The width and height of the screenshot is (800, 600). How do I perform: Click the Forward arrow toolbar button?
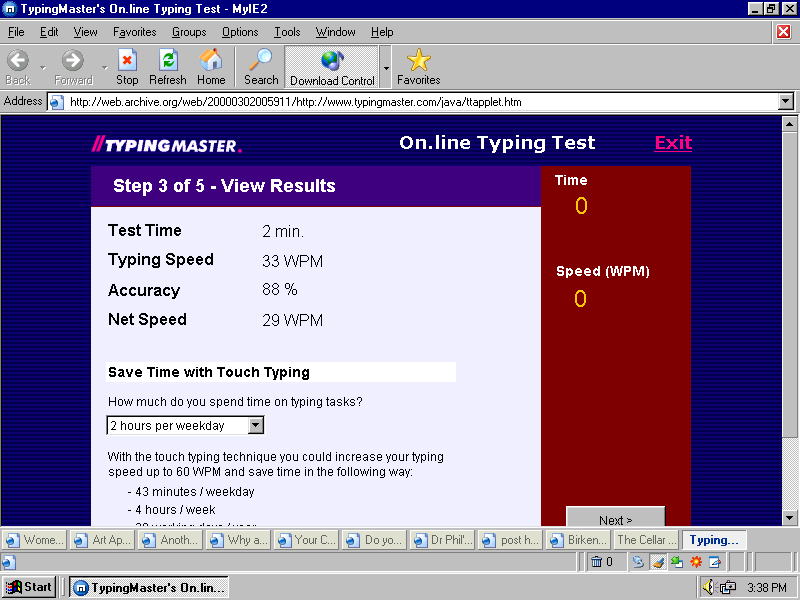73,67
